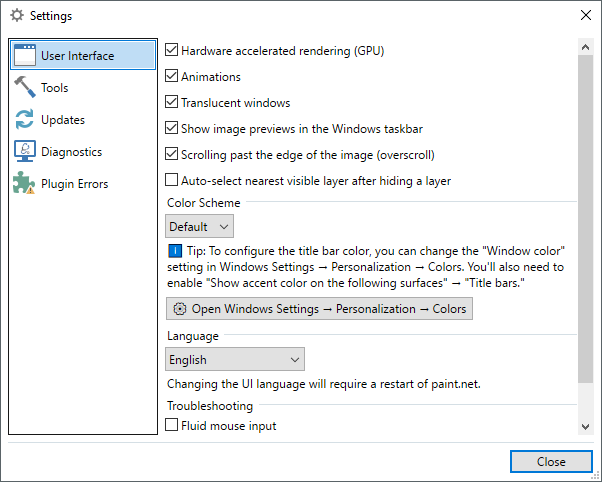The width and height of the screenshot is (602, 482).
Task: Enable Auto-select nearest visible layer checkbox
Action: [171, 180]
